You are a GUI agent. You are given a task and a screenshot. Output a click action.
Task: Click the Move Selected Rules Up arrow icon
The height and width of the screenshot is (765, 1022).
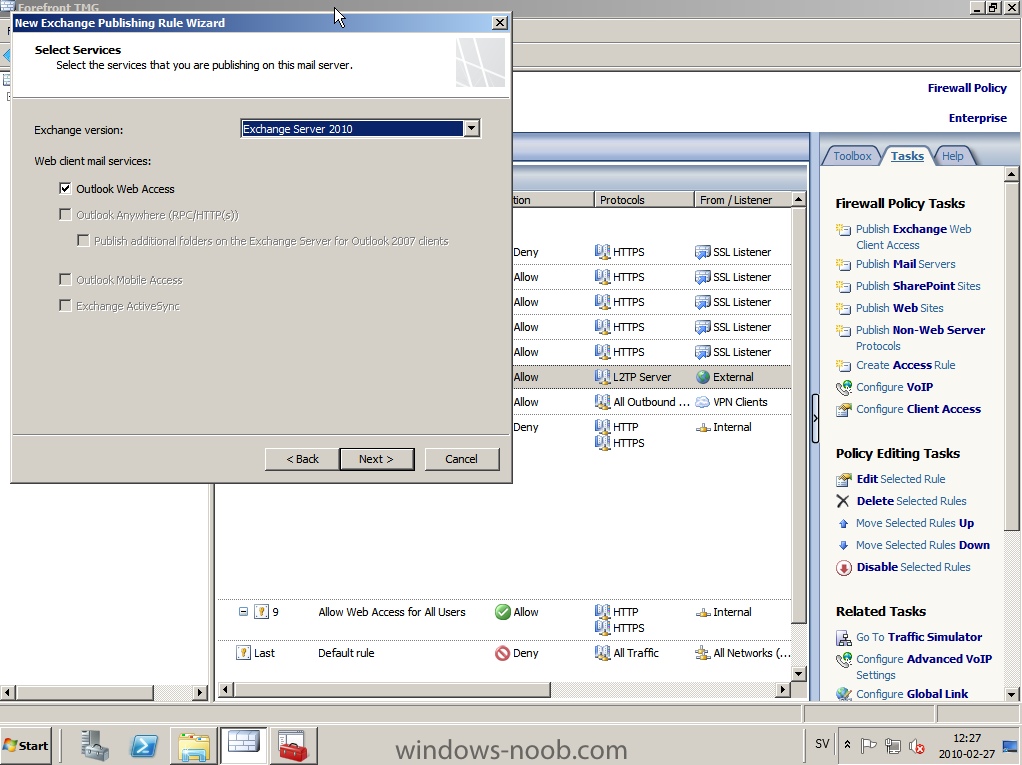[843, 523]
